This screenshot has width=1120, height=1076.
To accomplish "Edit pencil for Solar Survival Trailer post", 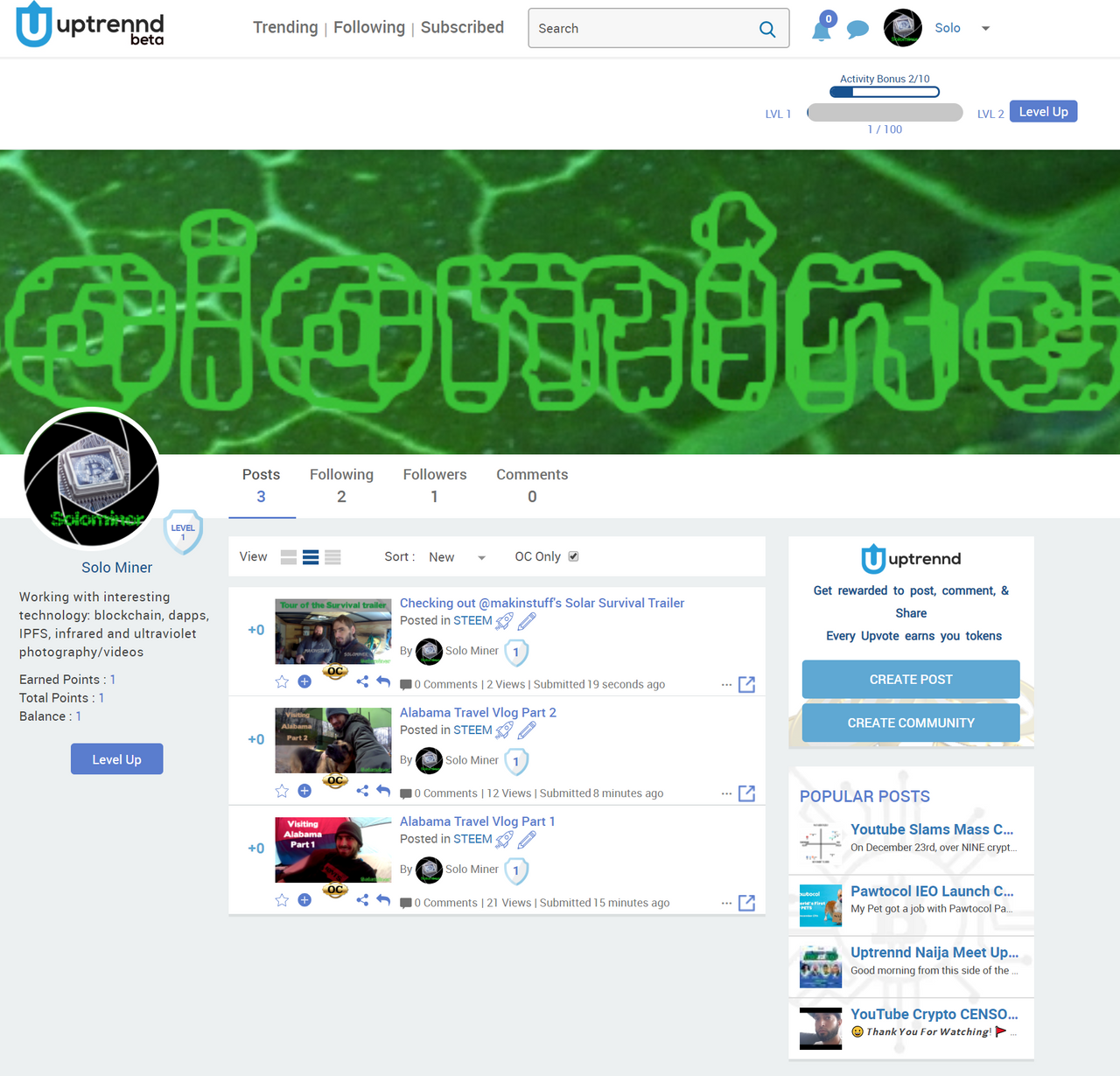I will (x=527, y=621).
